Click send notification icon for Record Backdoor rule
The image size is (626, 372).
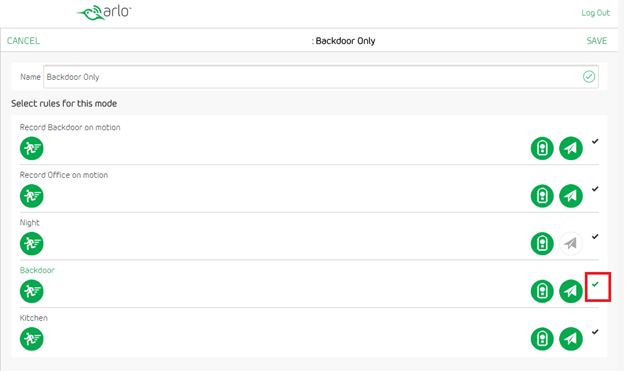tap(571, 148)
